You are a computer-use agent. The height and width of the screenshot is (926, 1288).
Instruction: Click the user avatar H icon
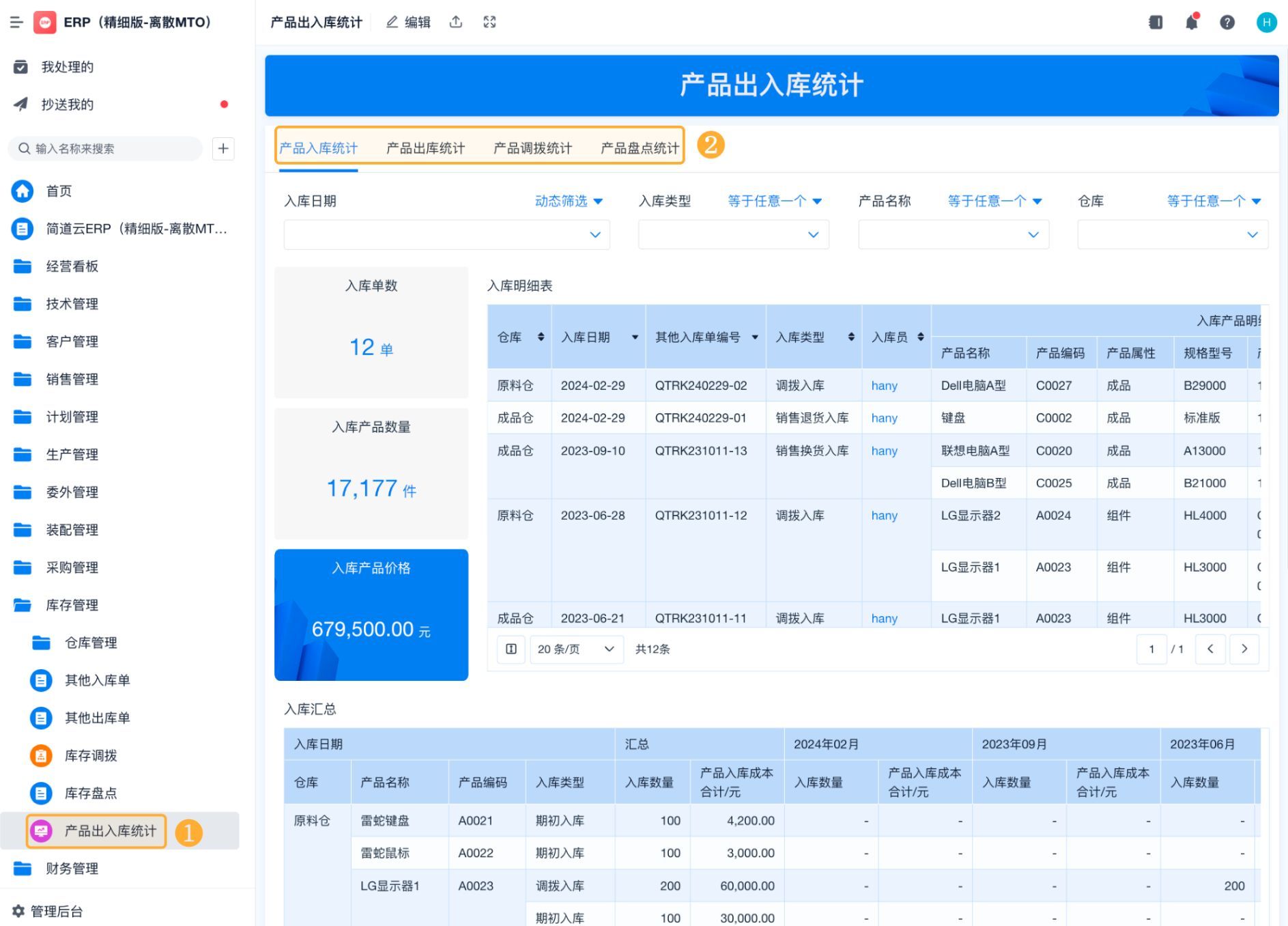coord(1266,23)
